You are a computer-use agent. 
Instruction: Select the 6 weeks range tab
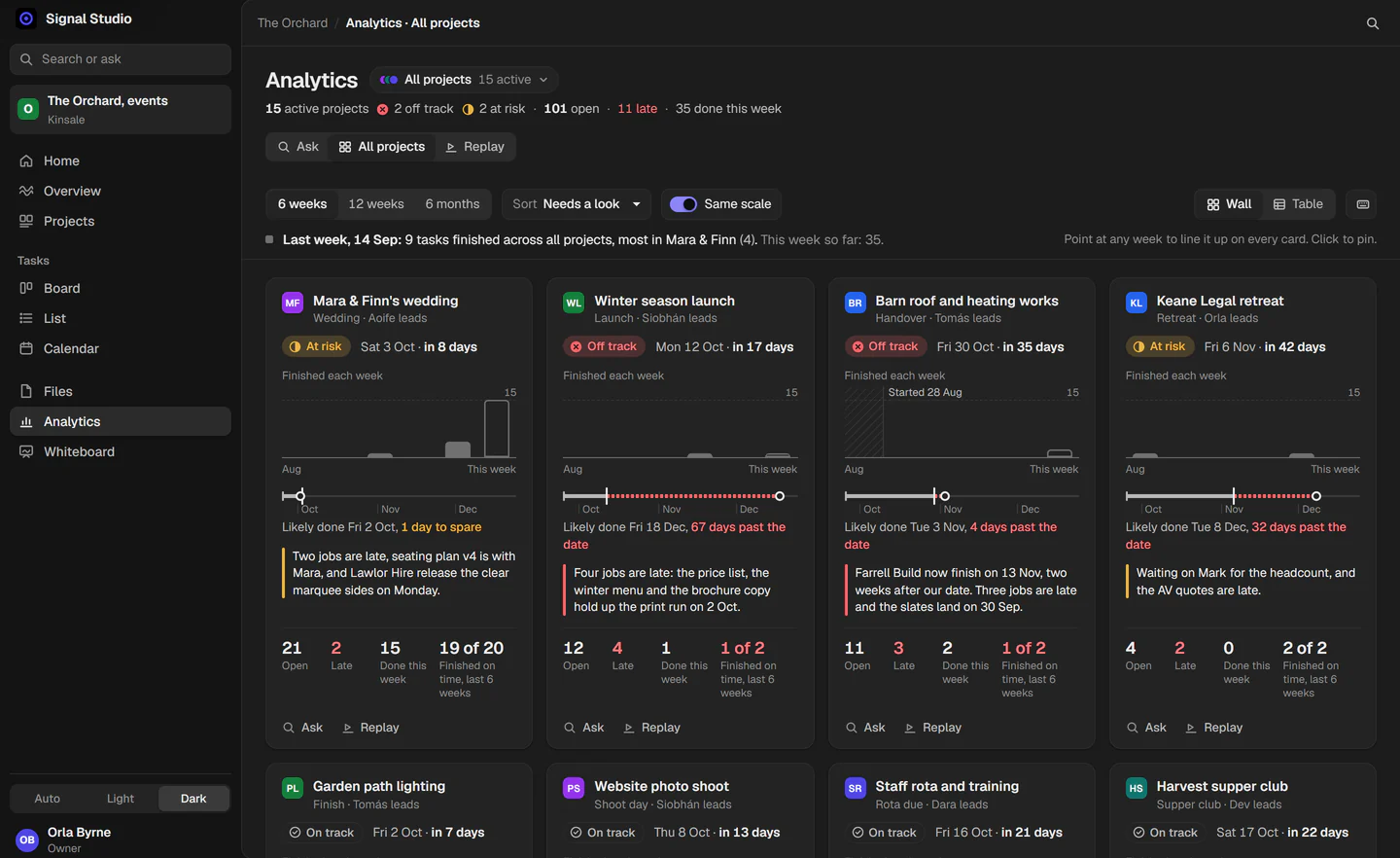click(x=302, y=204)
